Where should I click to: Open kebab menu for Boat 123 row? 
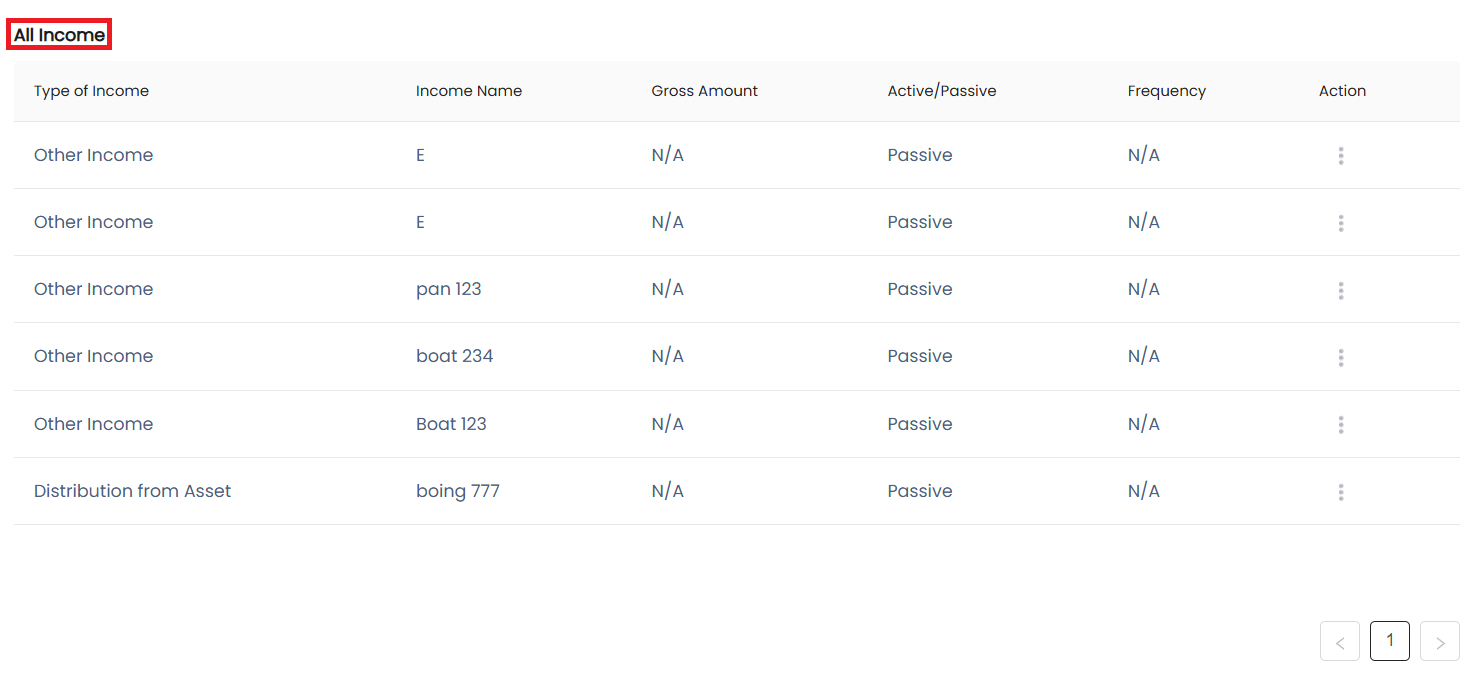click(1340, 425)
